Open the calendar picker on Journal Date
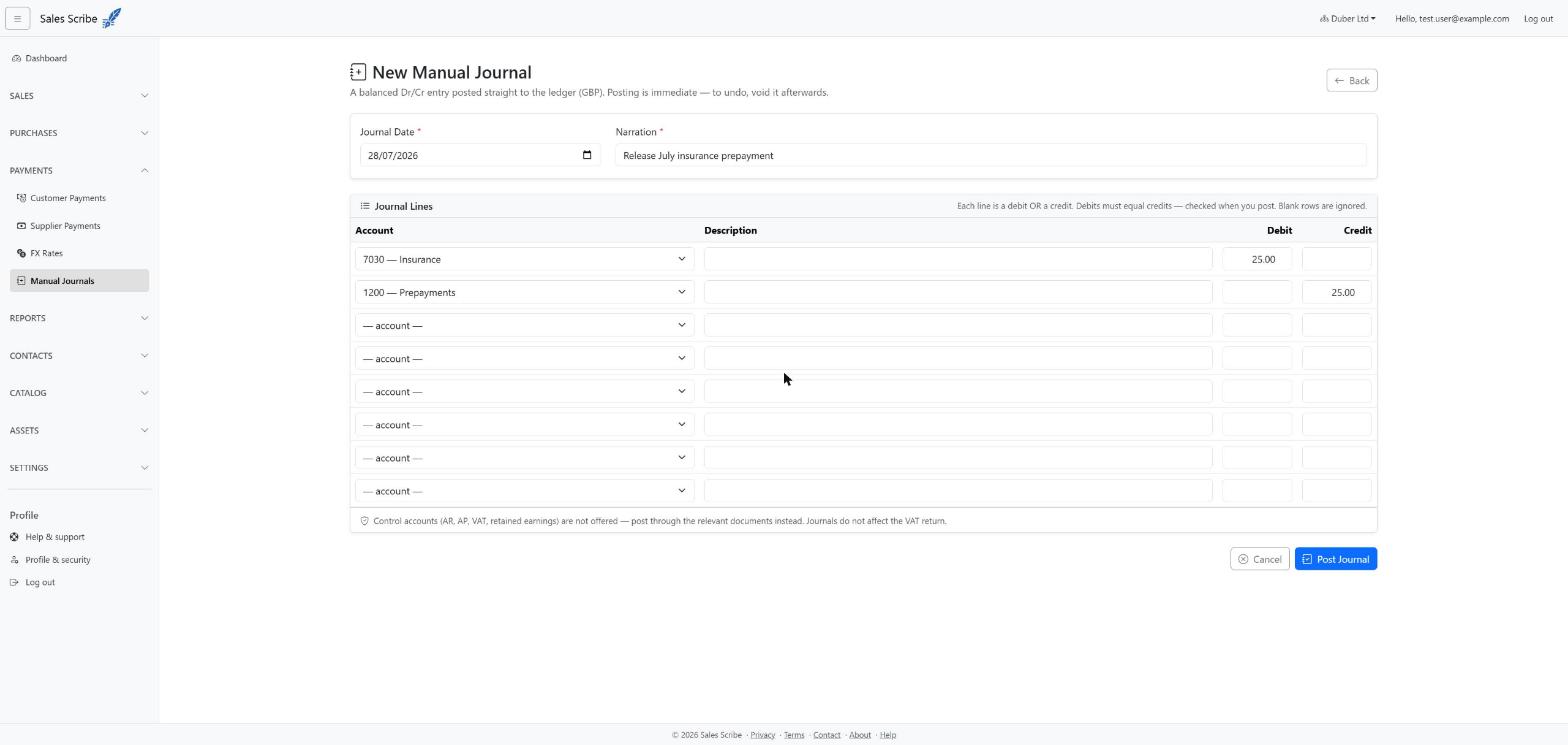This screenshot has height=745, width=1568. 587,155
